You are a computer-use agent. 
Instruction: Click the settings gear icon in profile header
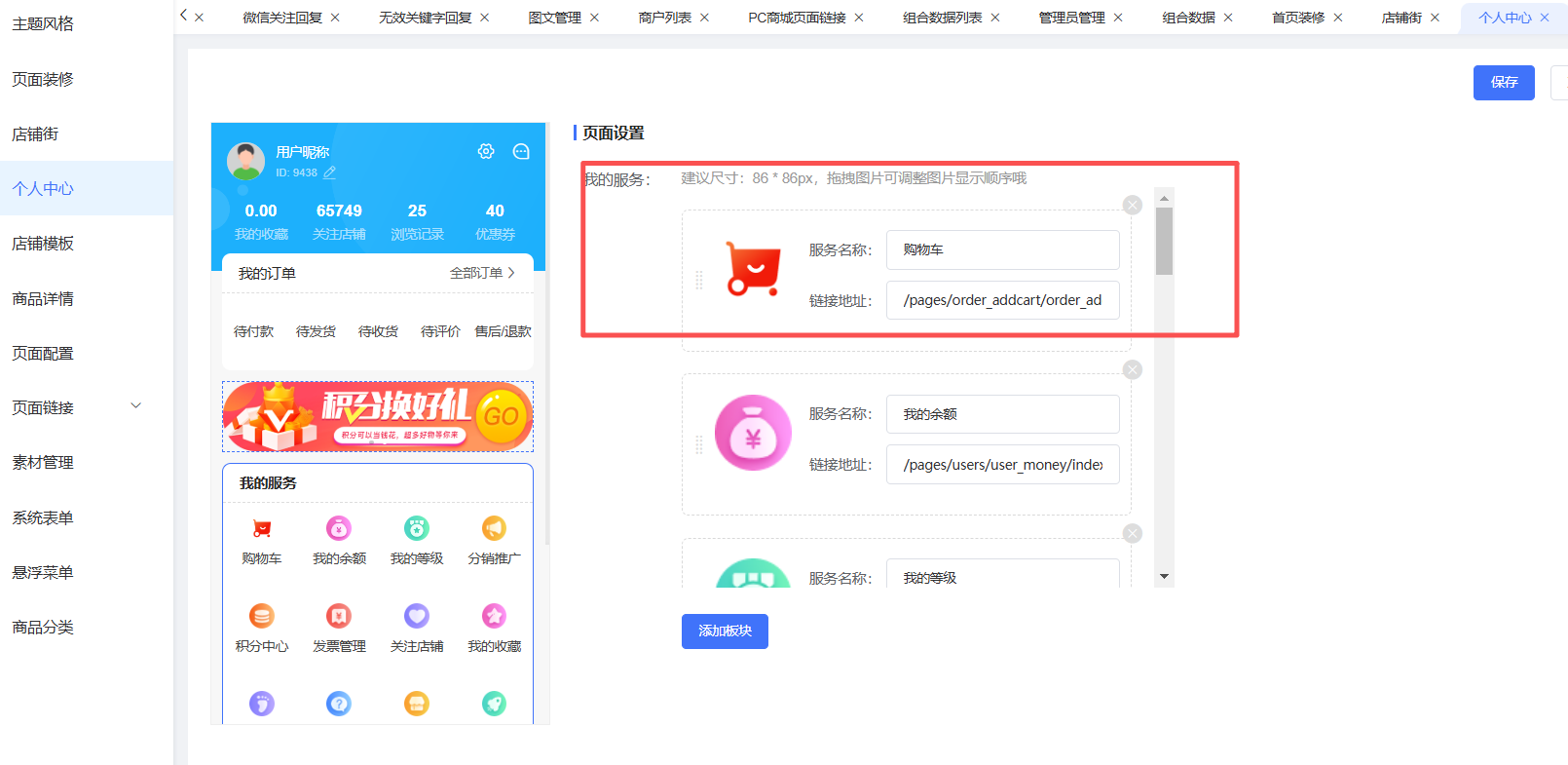(486, 151)
